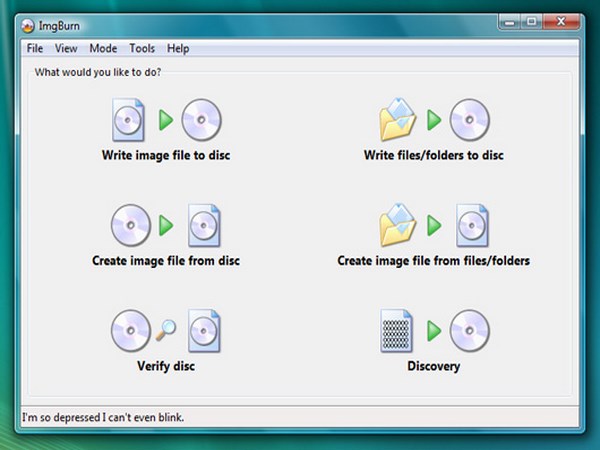Click the green arrow in the Discovery icon group

click(x=434, y=331)
